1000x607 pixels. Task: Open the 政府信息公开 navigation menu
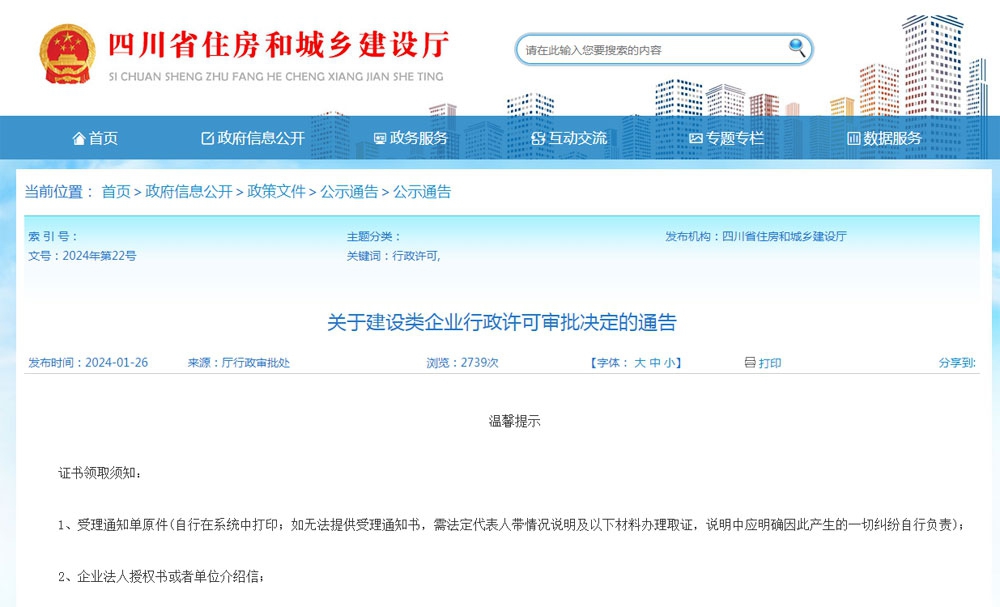pyautogui.click(x=253, y=138)
